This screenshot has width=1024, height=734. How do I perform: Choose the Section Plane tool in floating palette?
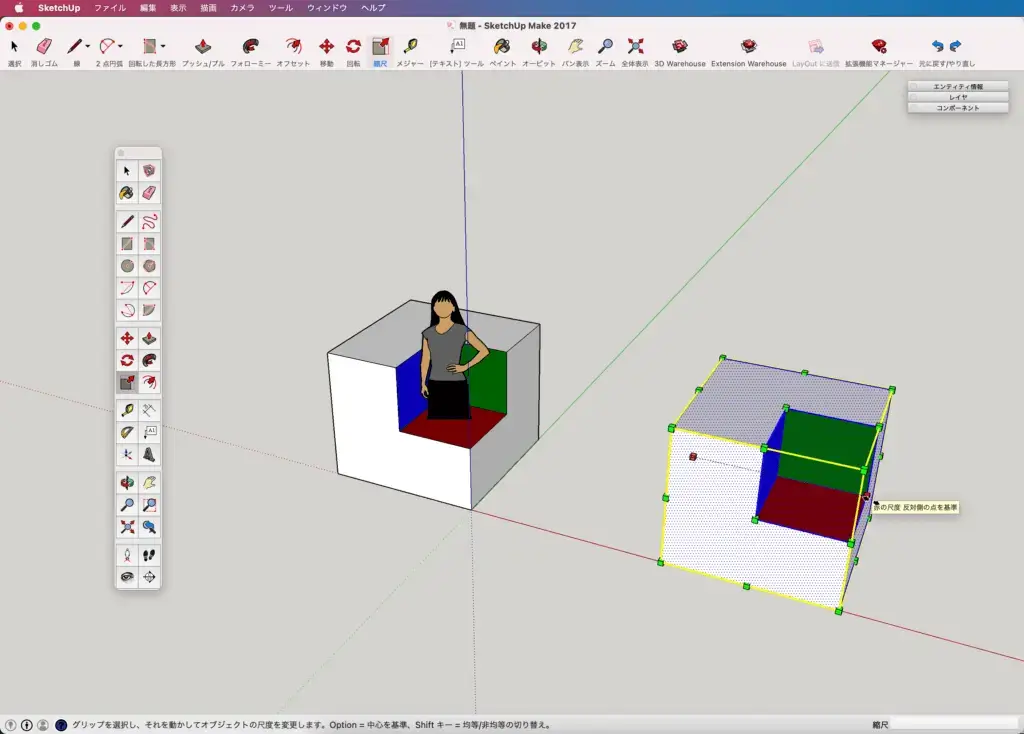[150, 577]
